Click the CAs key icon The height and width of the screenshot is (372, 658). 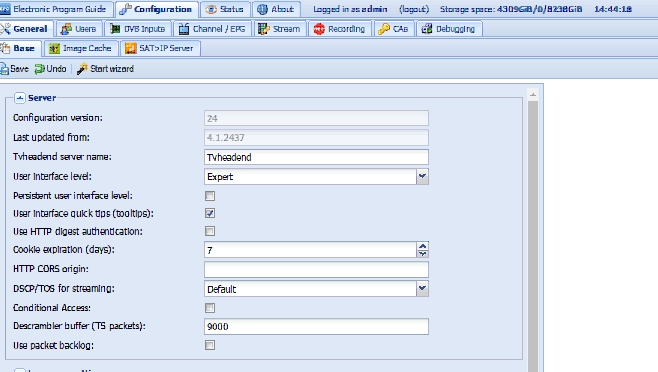click(x=384, y=29)
